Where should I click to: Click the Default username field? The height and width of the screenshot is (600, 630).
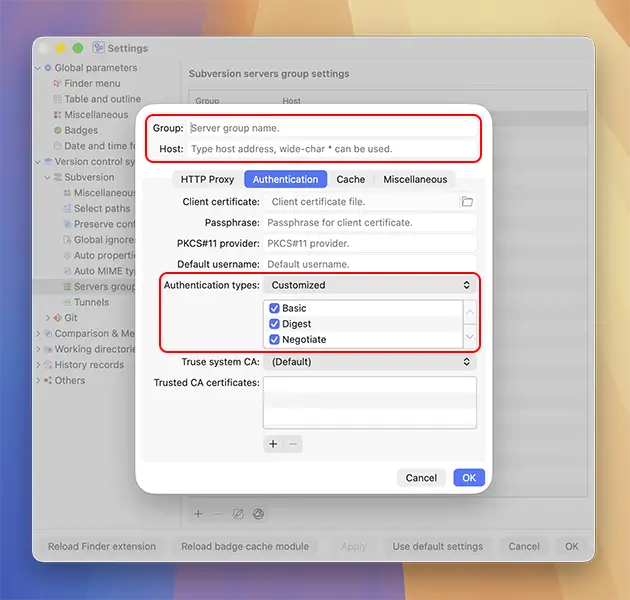click(370, 264)
